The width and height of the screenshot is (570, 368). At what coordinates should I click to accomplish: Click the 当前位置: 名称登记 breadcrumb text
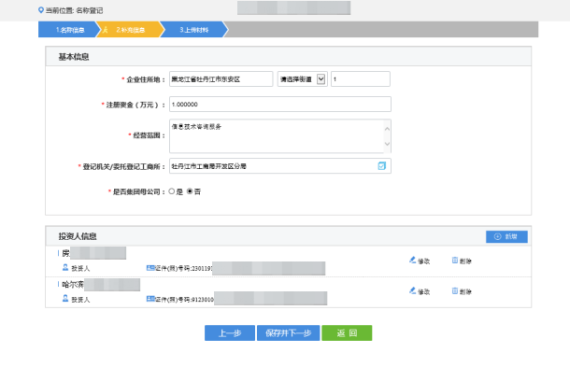(x=74, y=11)
